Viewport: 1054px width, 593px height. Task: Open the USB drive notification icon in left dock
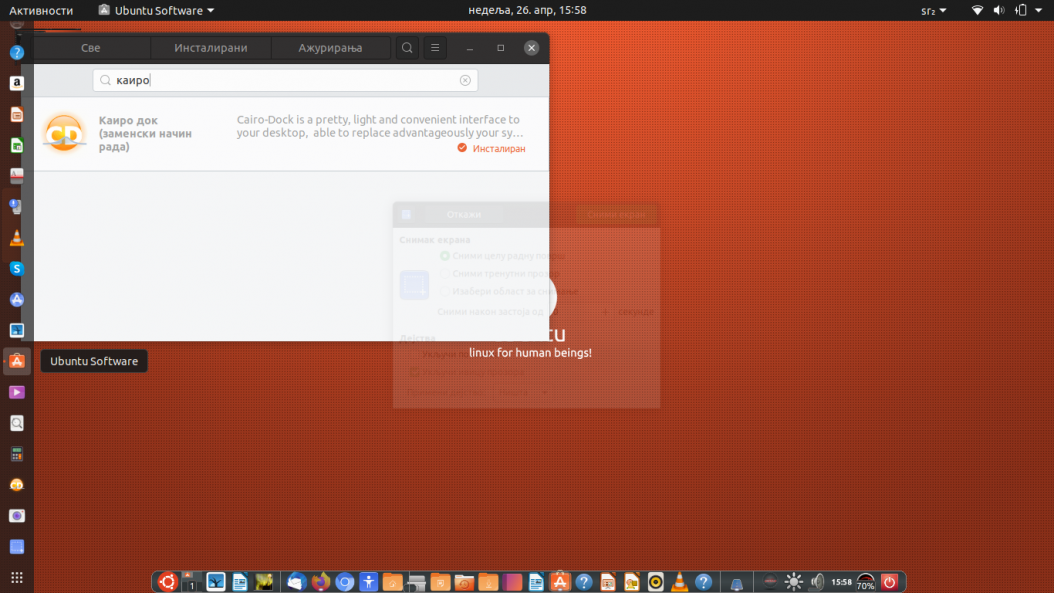click(17, 207)
